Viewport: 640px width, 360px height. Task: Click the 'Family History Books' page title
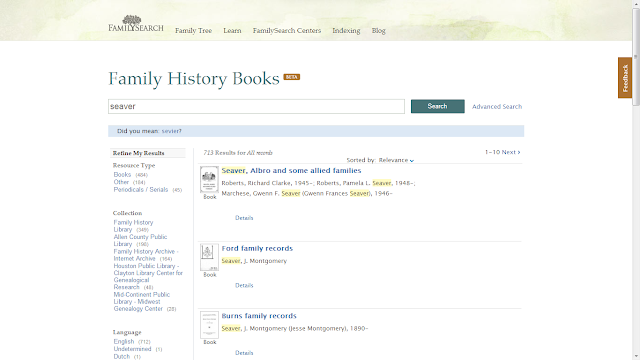(x=194, y=79)
